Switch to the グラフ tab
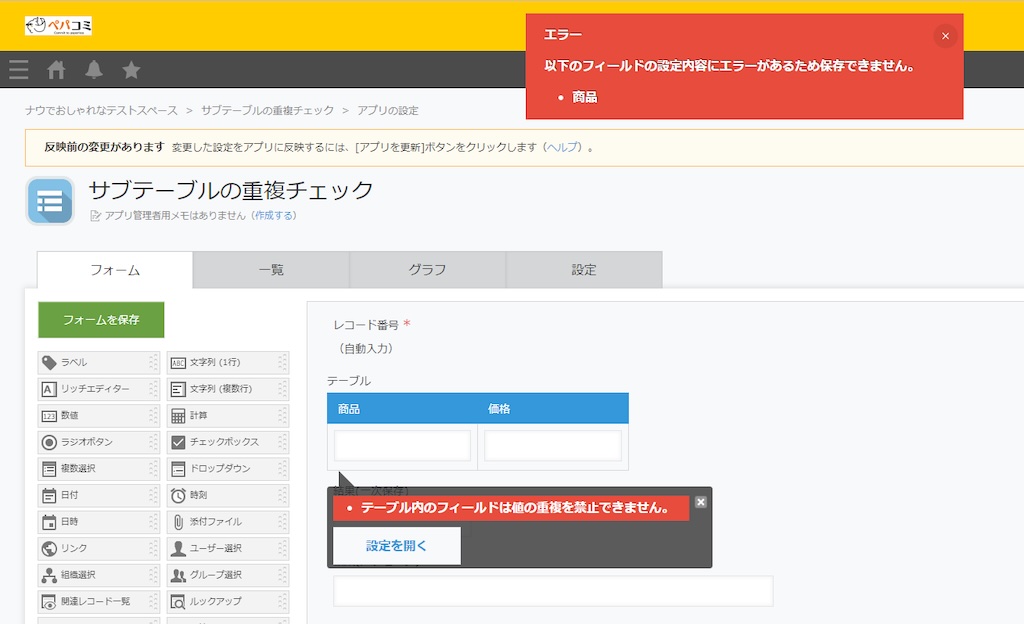This screenshot has width=1024, height=624. click(x=427, y=270)
